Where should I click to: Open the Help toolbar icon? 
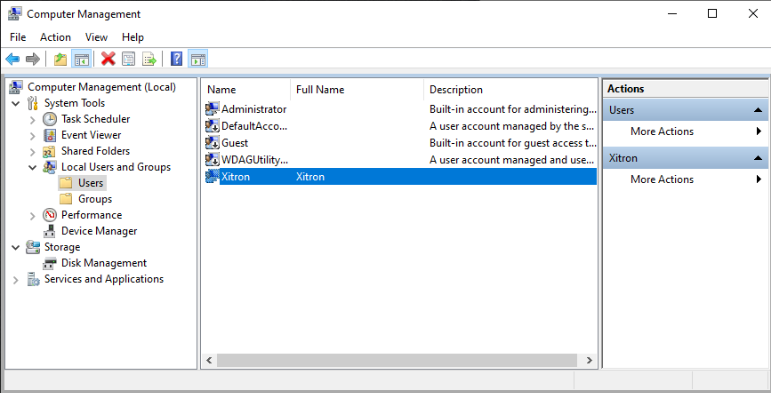pos(177,59)
